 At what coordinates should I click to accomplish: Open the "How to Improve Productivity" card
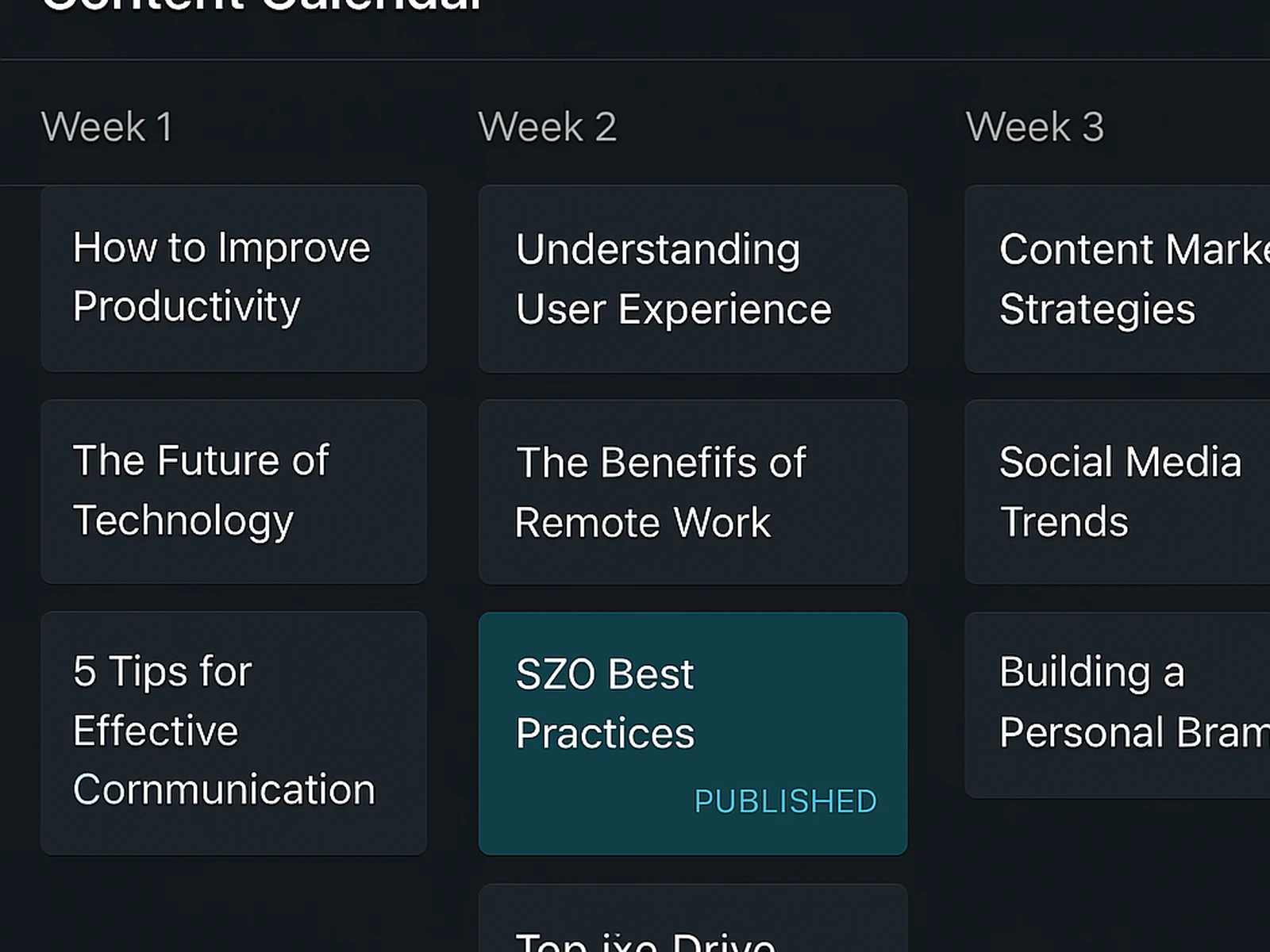tap(233, 278)
